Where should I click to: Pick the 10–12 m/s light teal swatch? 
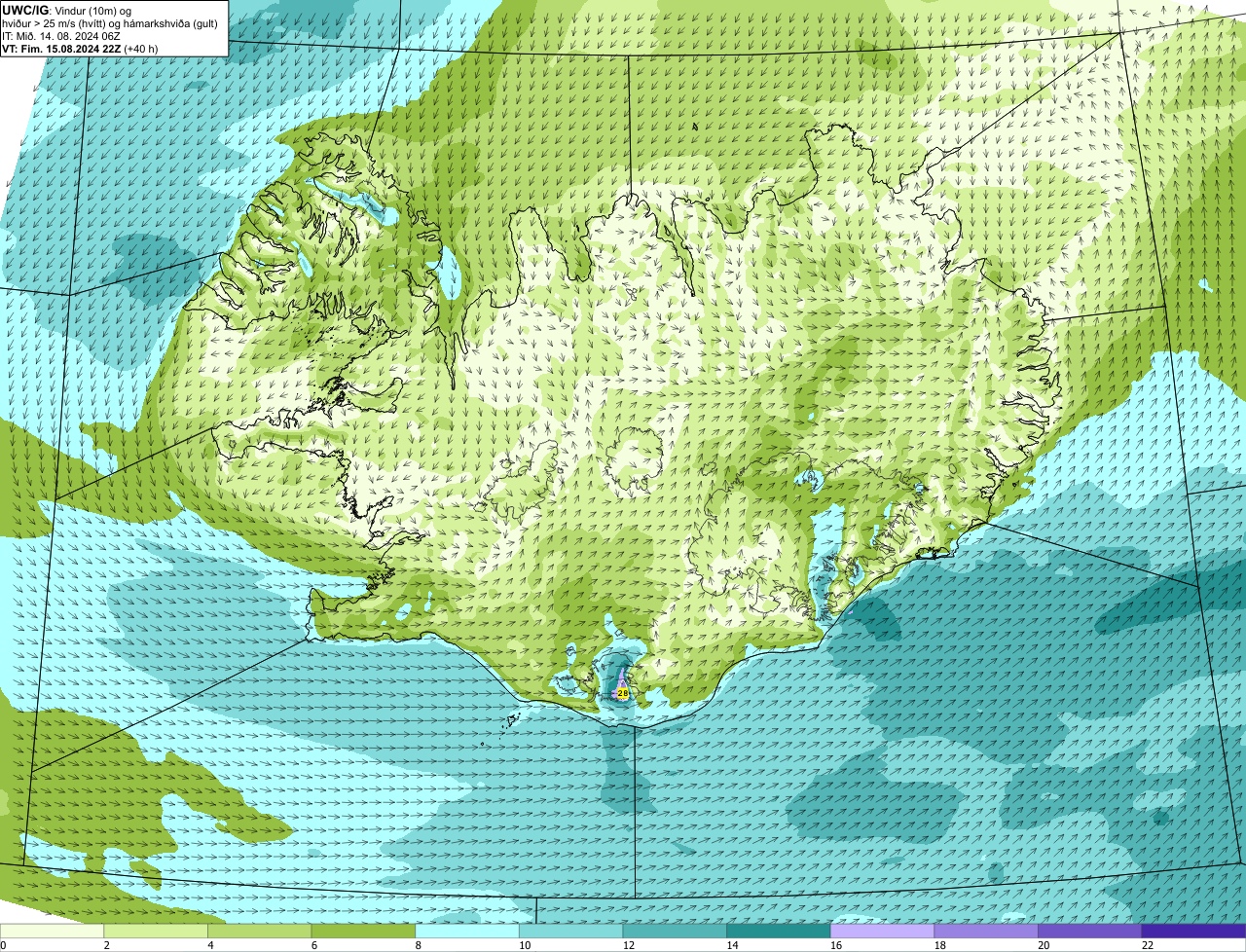[570, 931]
